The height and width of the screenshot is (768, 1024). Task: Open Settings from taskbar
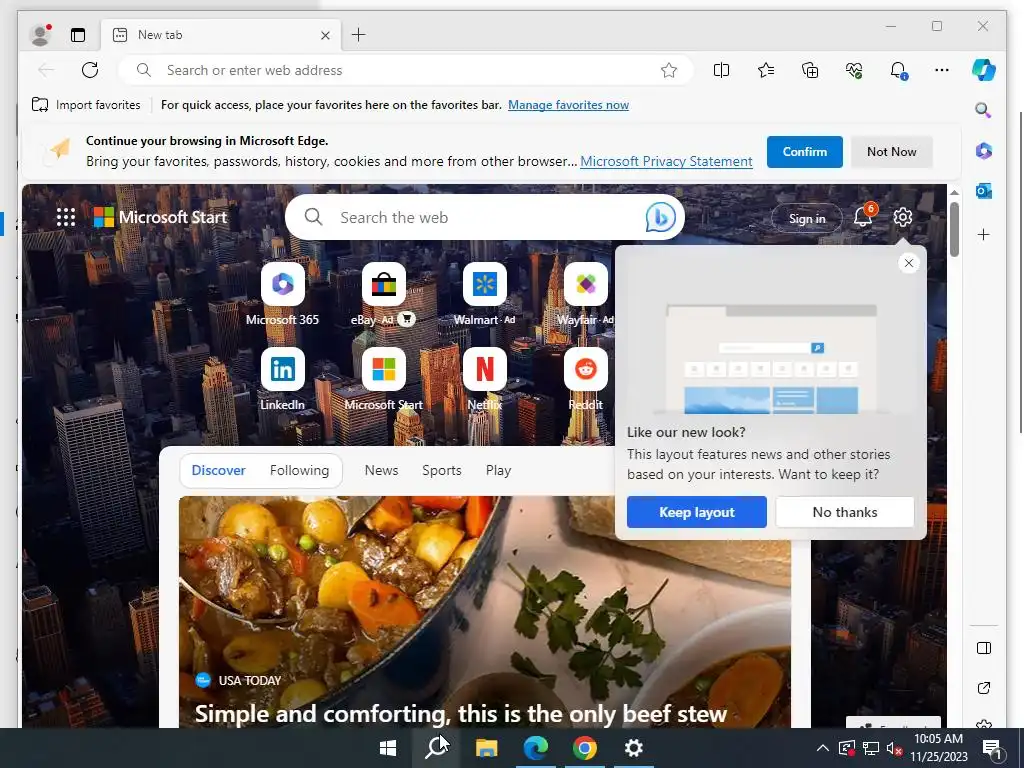coord(633,748)
